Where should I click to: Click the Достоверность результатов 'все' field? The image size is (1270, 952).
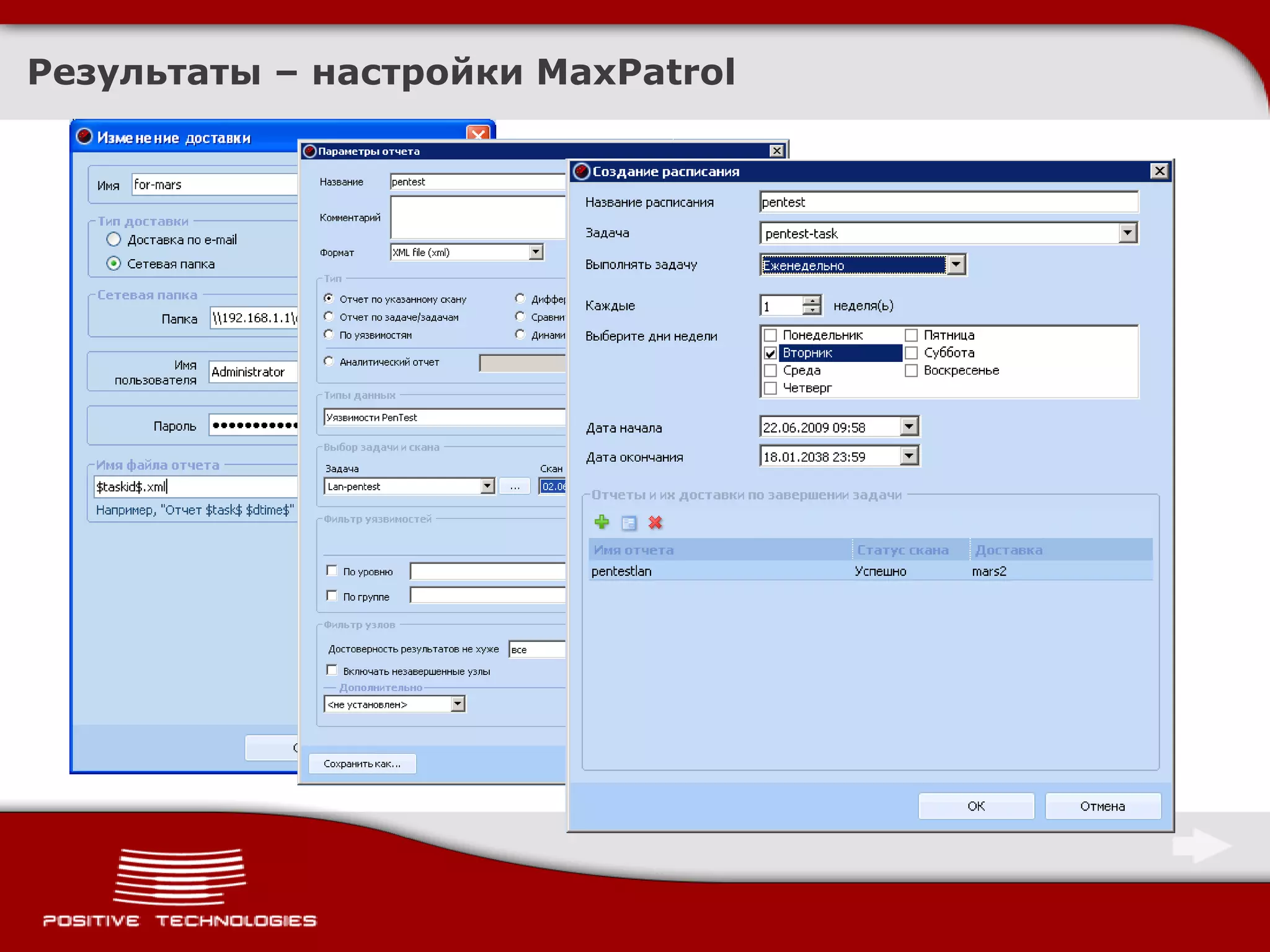point(537,650)
